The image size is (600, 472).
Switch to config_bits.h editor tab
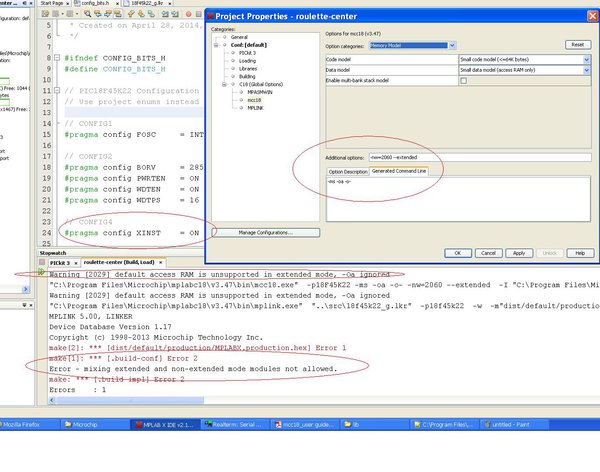(x=95, y=3)
